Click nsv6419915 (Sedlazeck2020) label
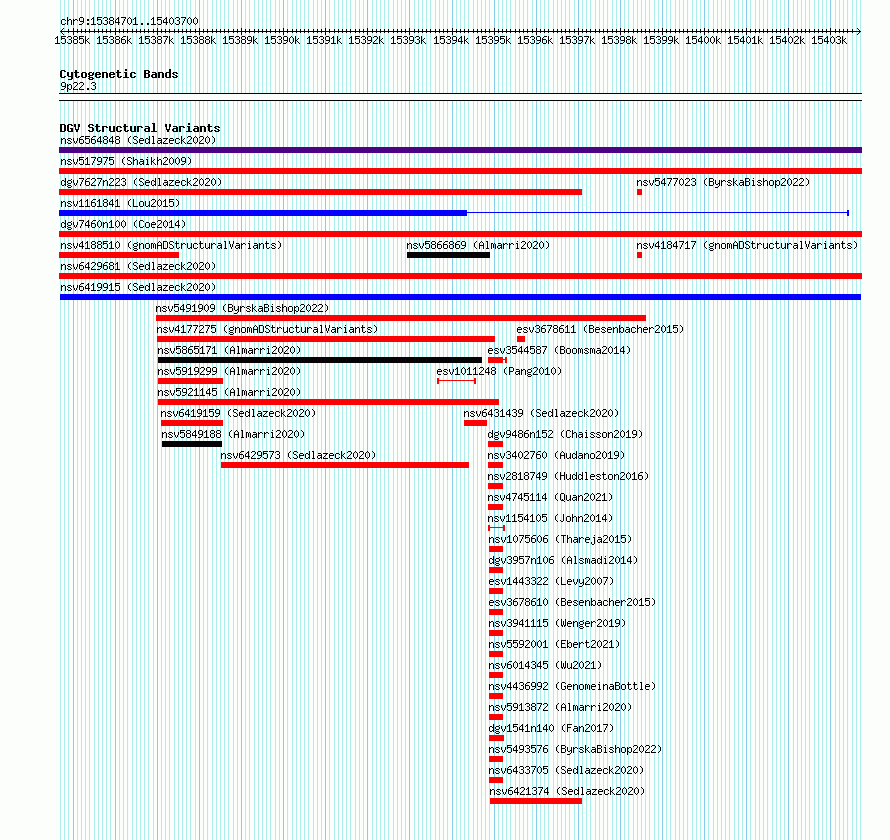 (138, 287)
